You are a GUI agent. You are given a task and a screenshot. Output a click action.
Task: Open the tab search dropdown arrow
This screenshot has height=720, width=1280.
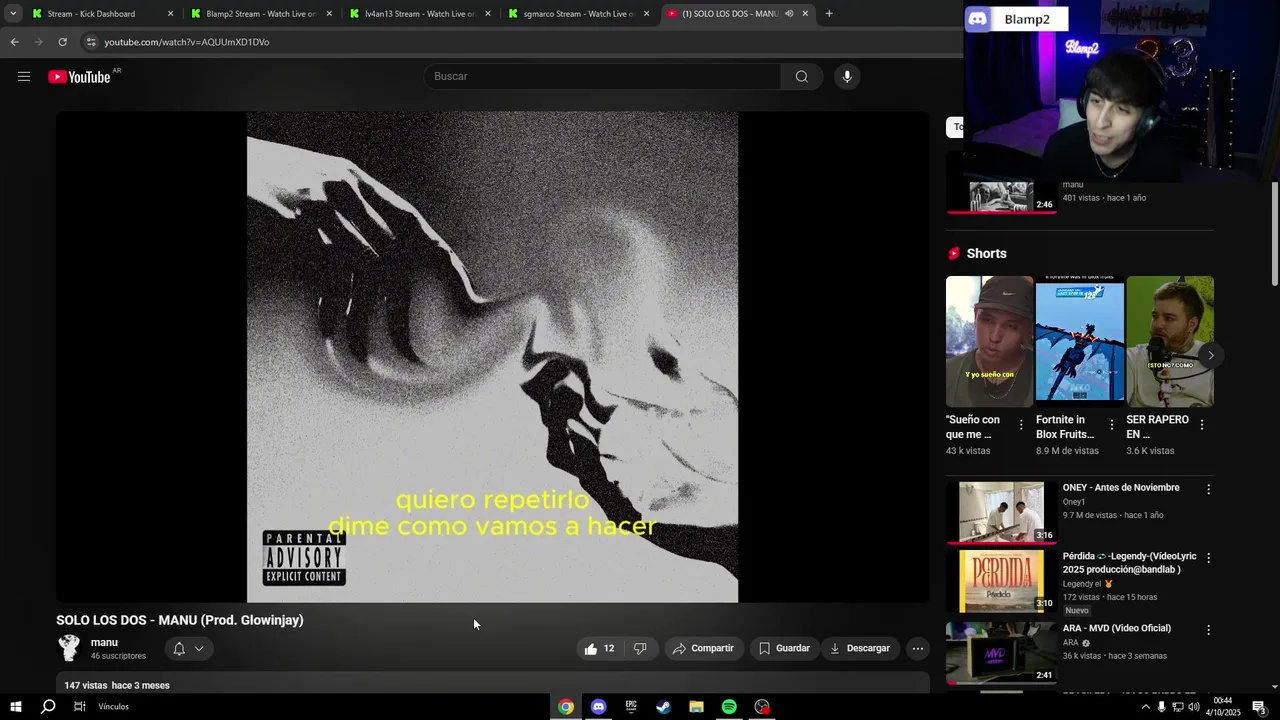(x=13, y=14)
